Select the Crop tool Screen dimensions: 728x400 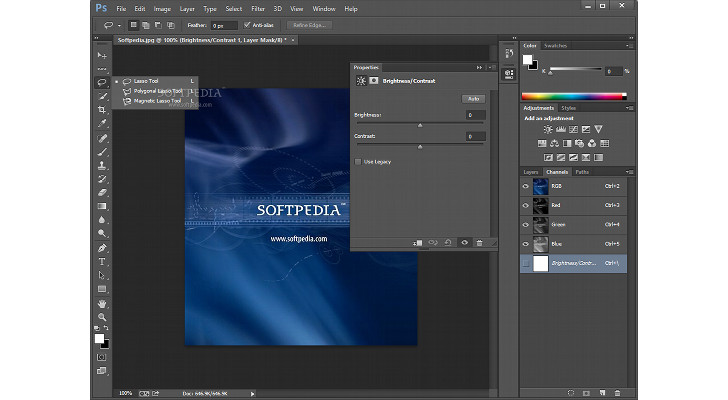(102, 110)
